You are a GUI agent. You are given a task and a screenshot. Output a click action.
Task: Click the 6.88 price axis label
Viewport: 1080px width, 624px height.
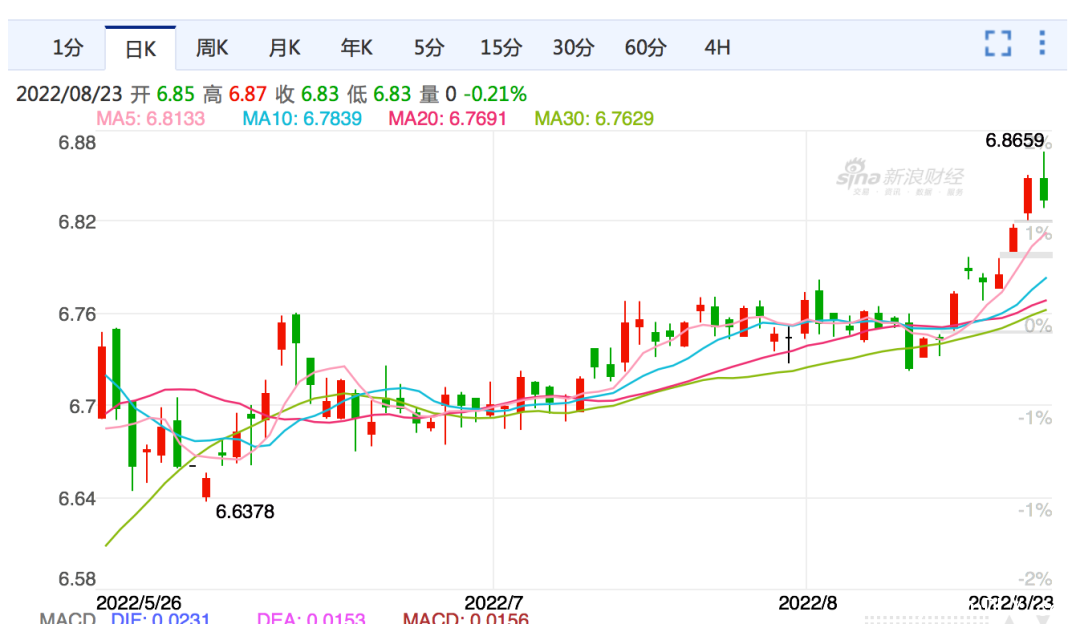(77, 143)
